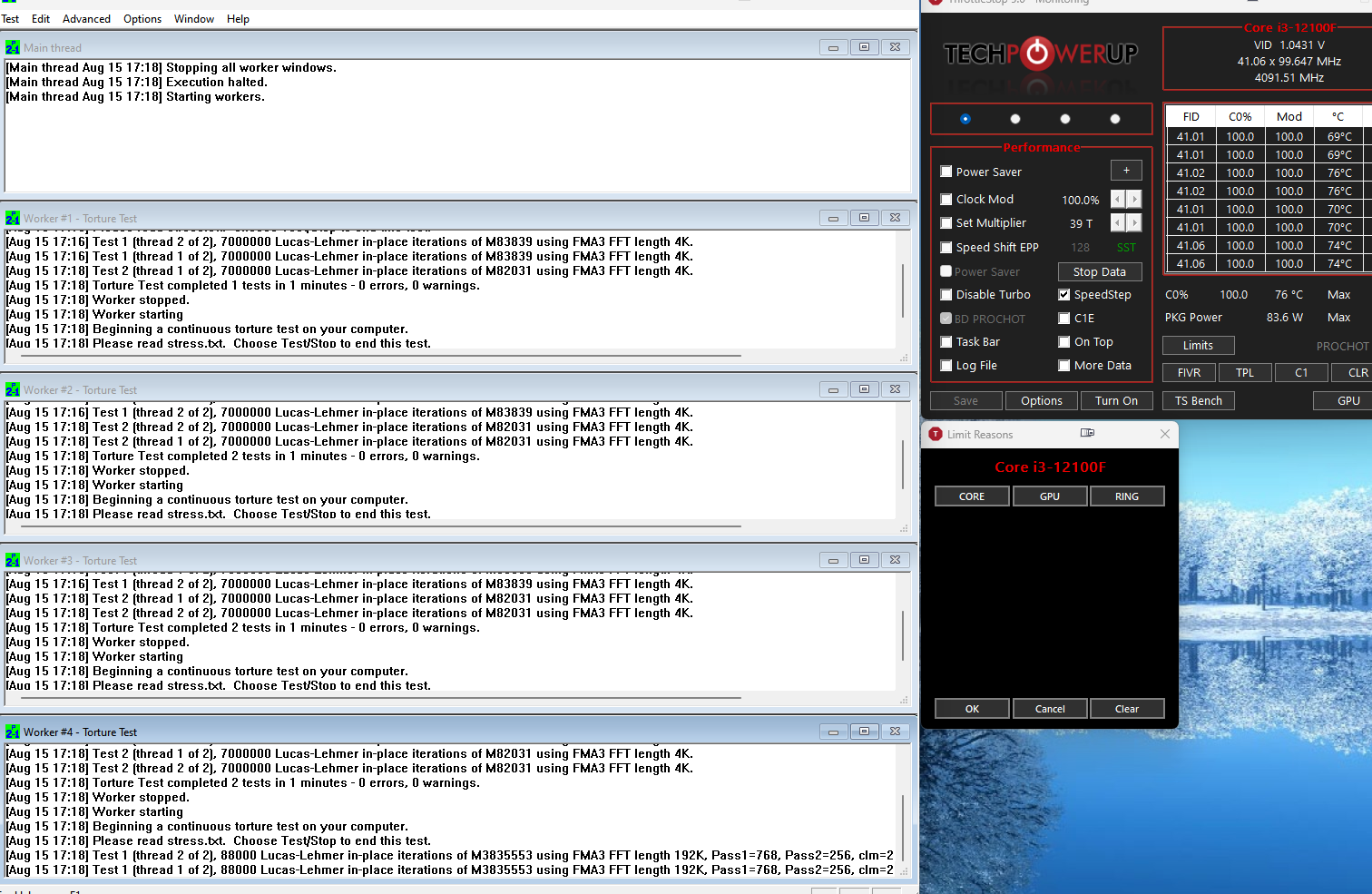Minimize the Worker #1 window
Viewport: 1372px width, 894px height.
coord(833,218)
